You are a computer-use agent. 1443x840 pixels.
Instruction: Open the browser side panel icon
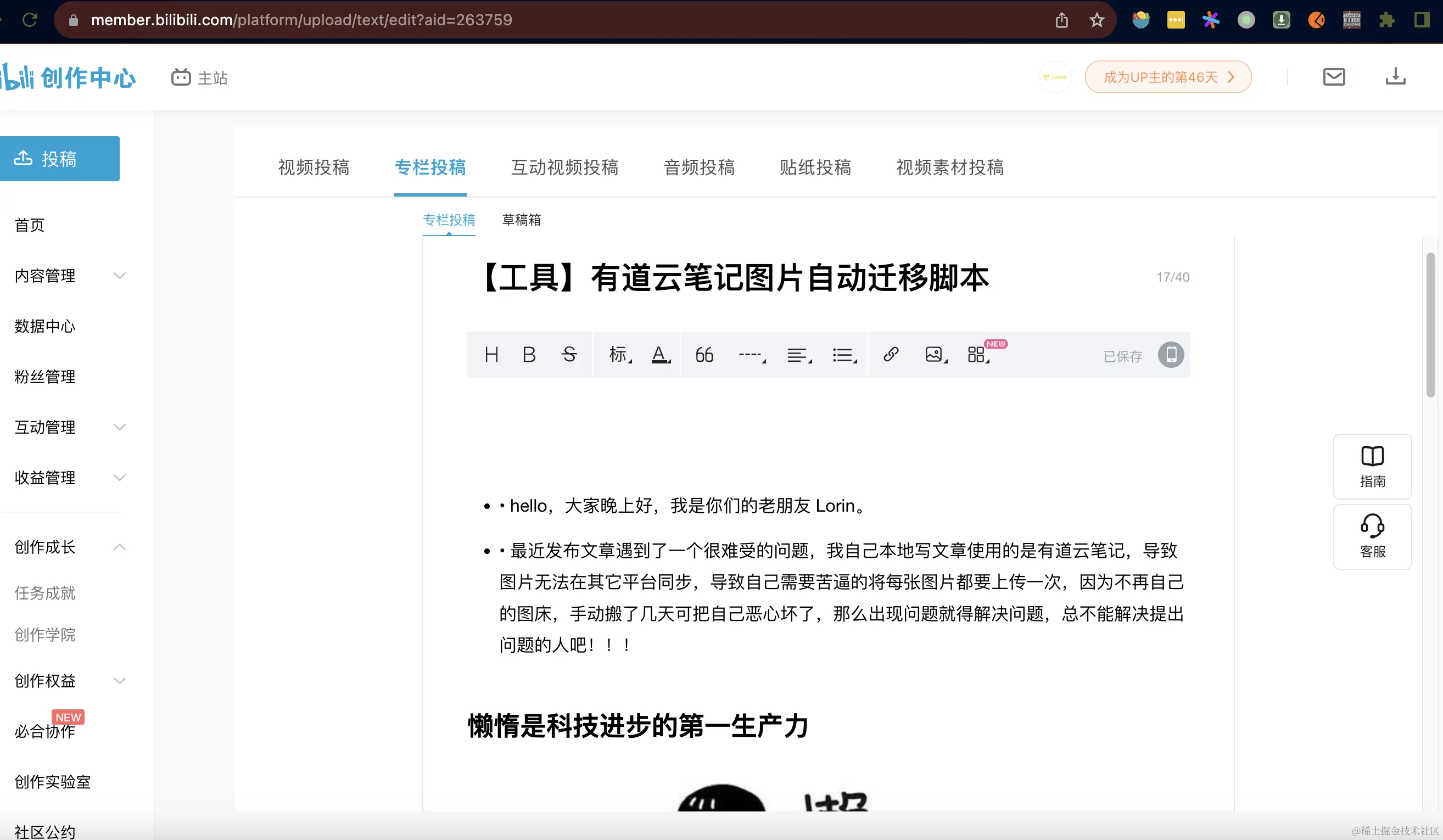pyautogui.click(x=1421, y=20)
